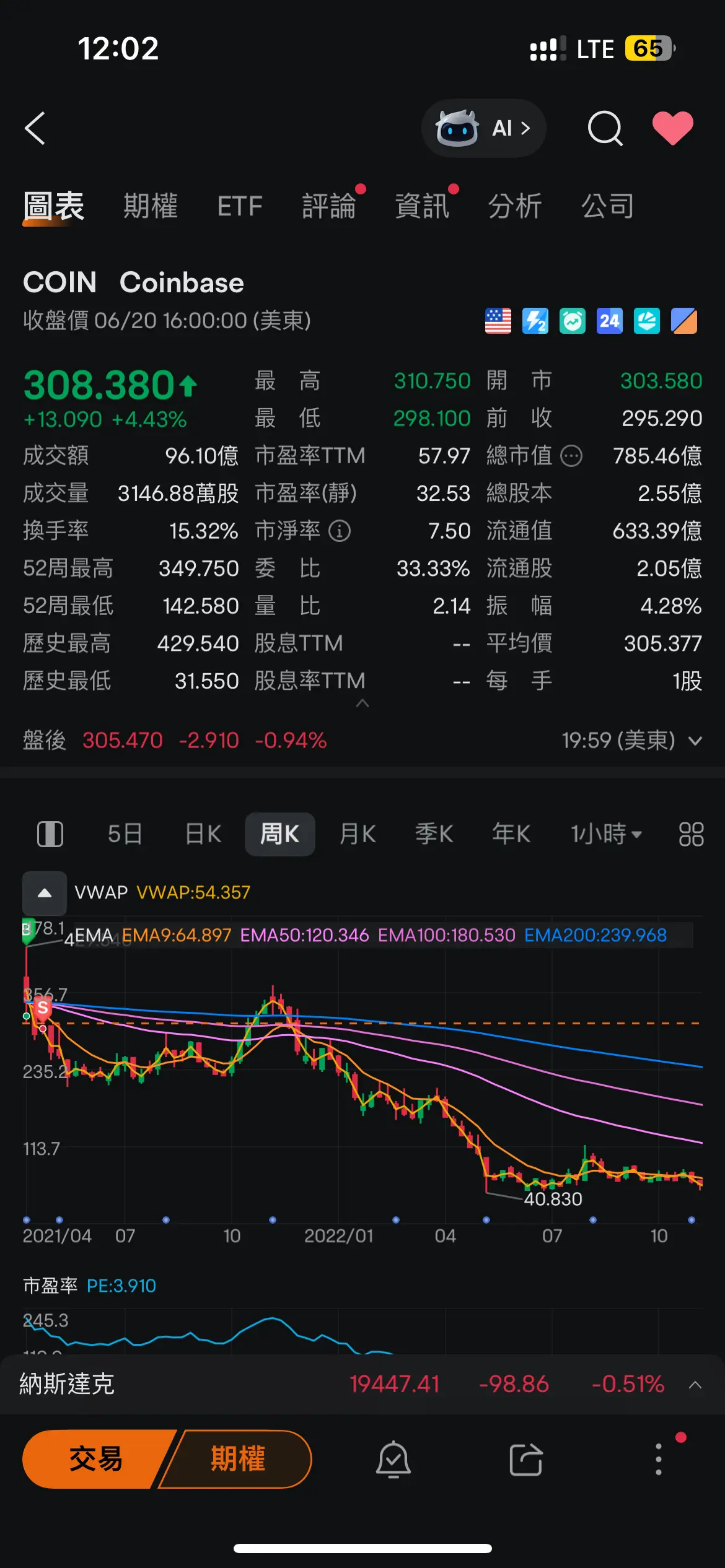Open the chart settings grid icon
Image resolution: width=725 pixels, height=1568 pixels.
click(x=691, y=834)
